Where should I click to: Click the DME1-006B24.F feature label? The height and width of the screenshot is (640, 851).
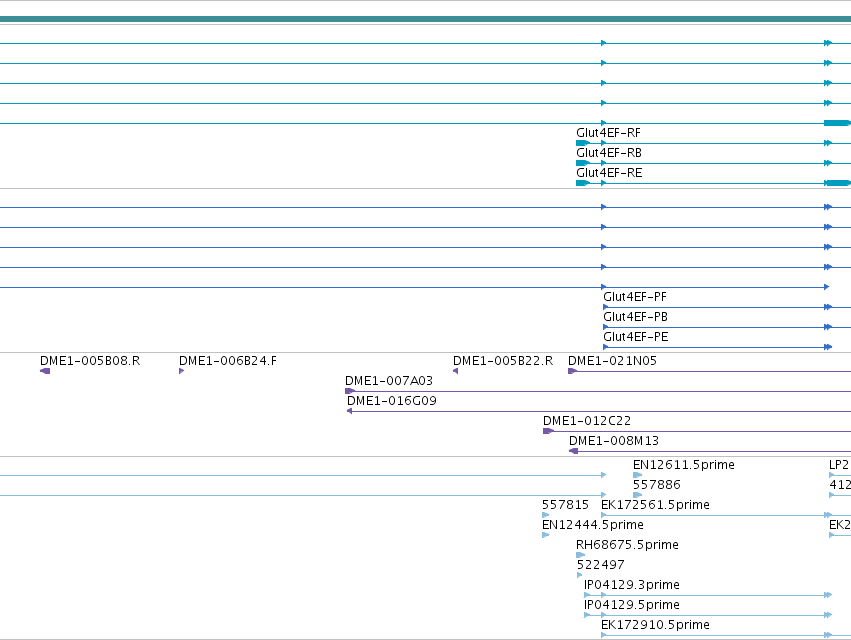(x=228, y=361)
